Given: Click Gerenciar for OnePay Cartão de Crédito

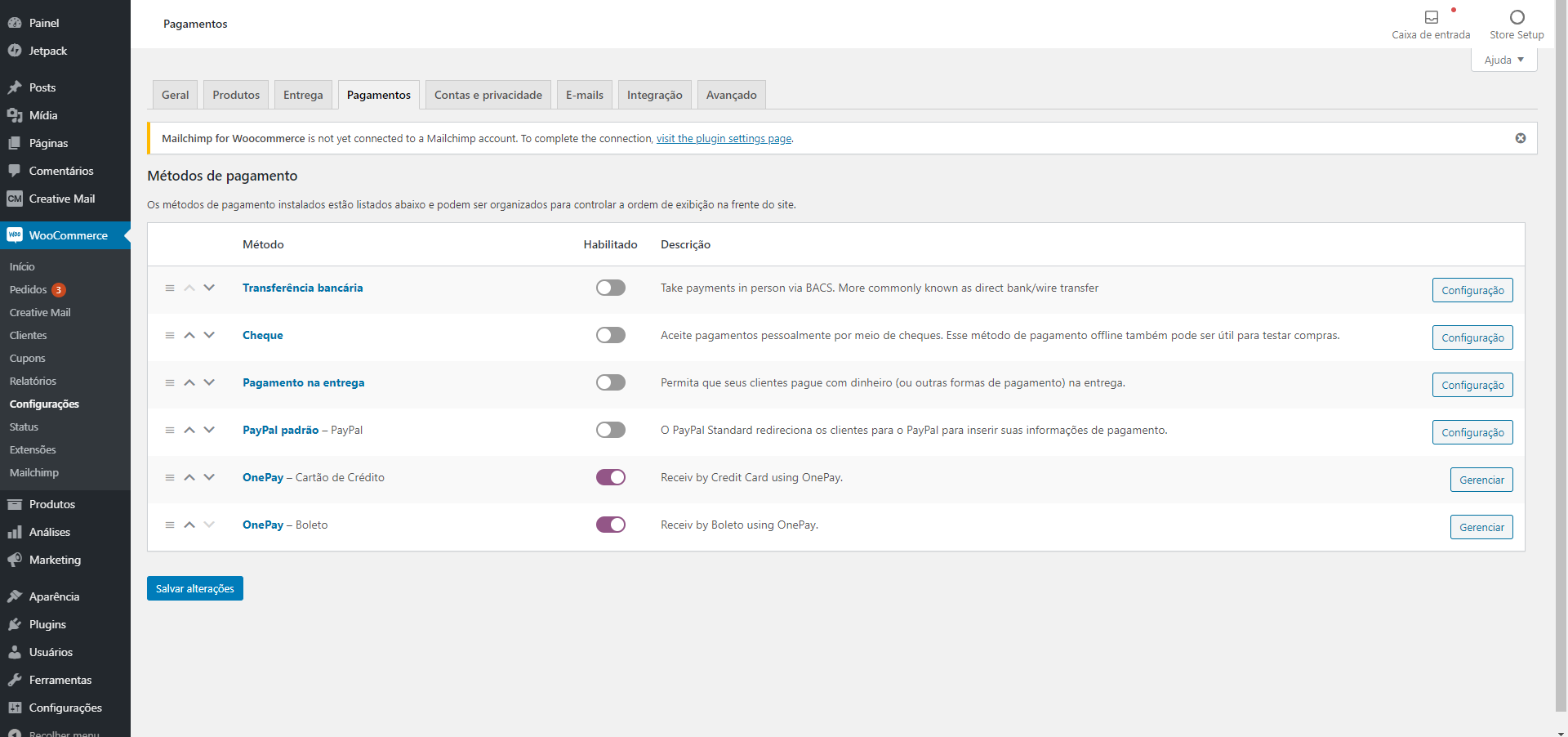Looking at the screenshot, I should click(1481, 480).
